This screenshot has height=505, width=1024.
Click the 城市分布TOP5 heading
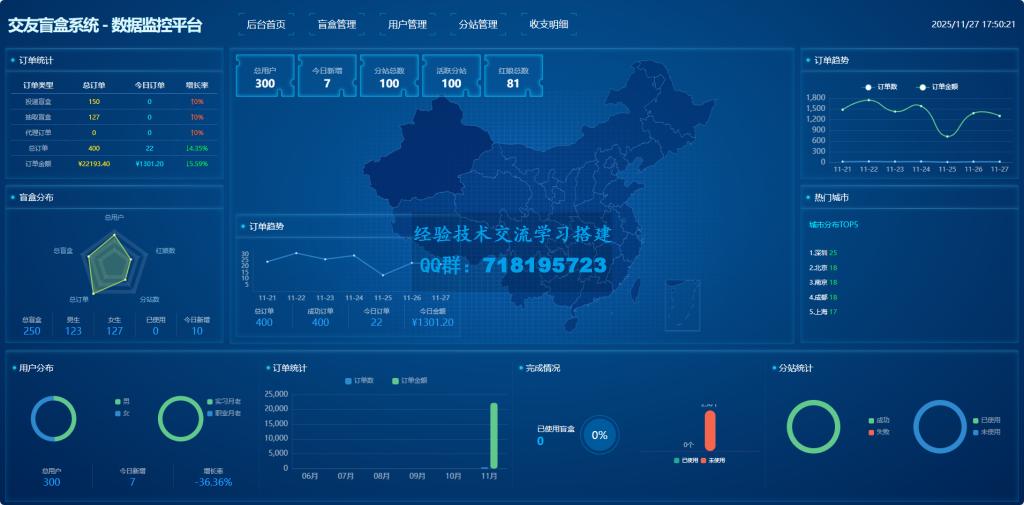tap(834, 225)
